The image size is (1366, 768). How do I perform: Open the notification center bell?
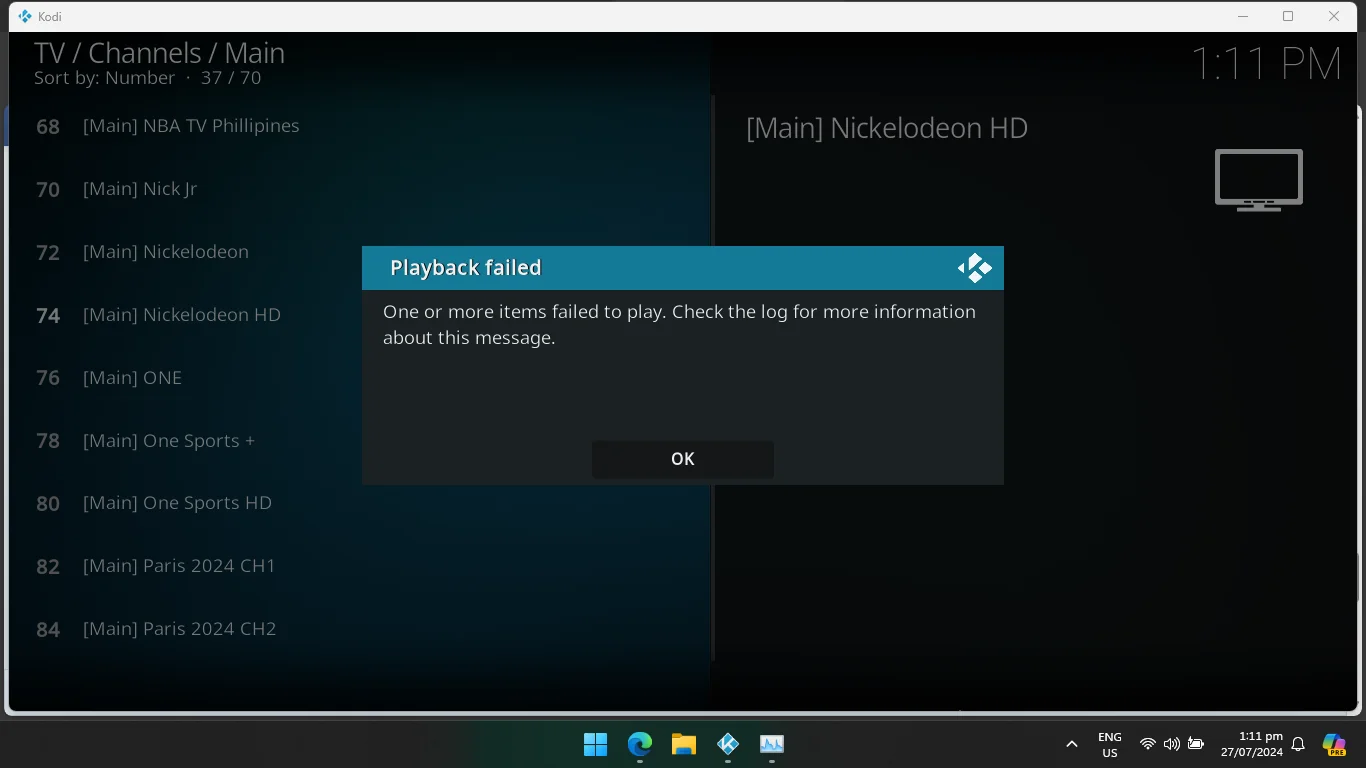1298,744
